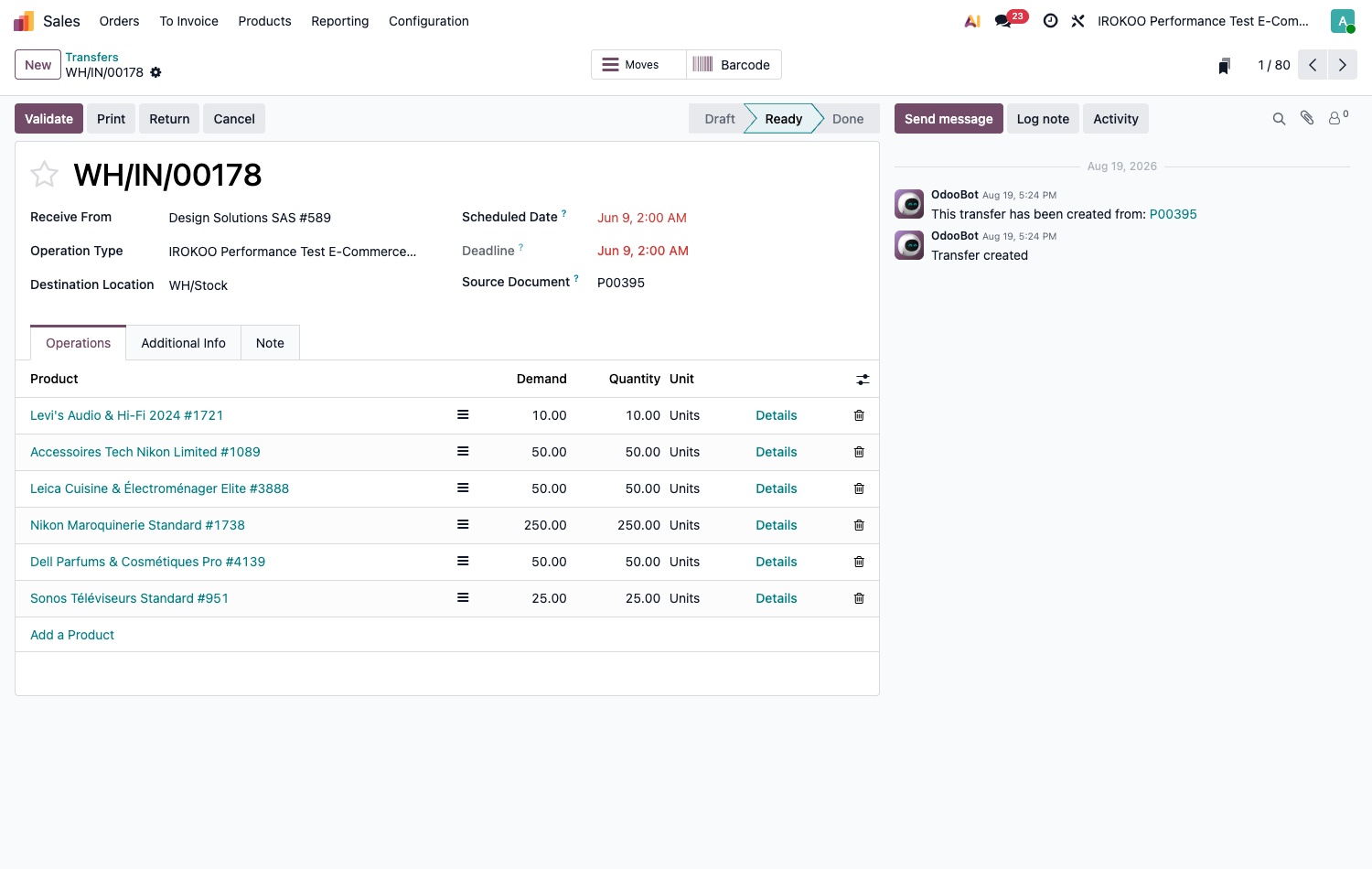Open move details icon for Dell Parfums row

(x=463, y=561)
